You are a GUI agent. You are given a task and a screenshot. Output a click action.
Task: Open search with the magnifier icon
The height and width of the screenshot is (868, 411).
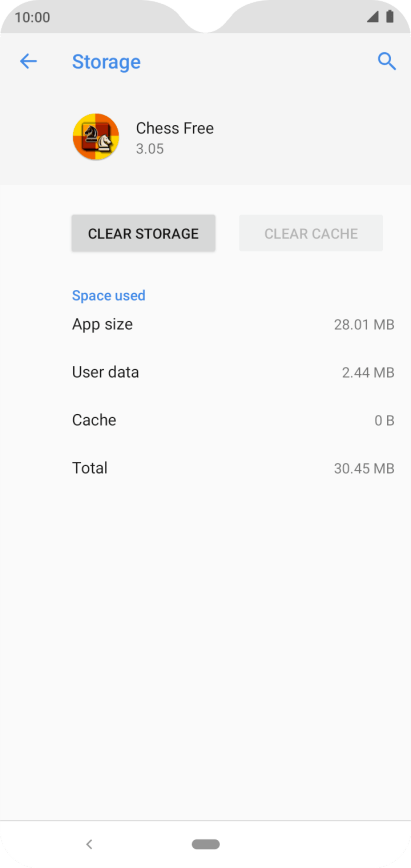coord(387,61)
